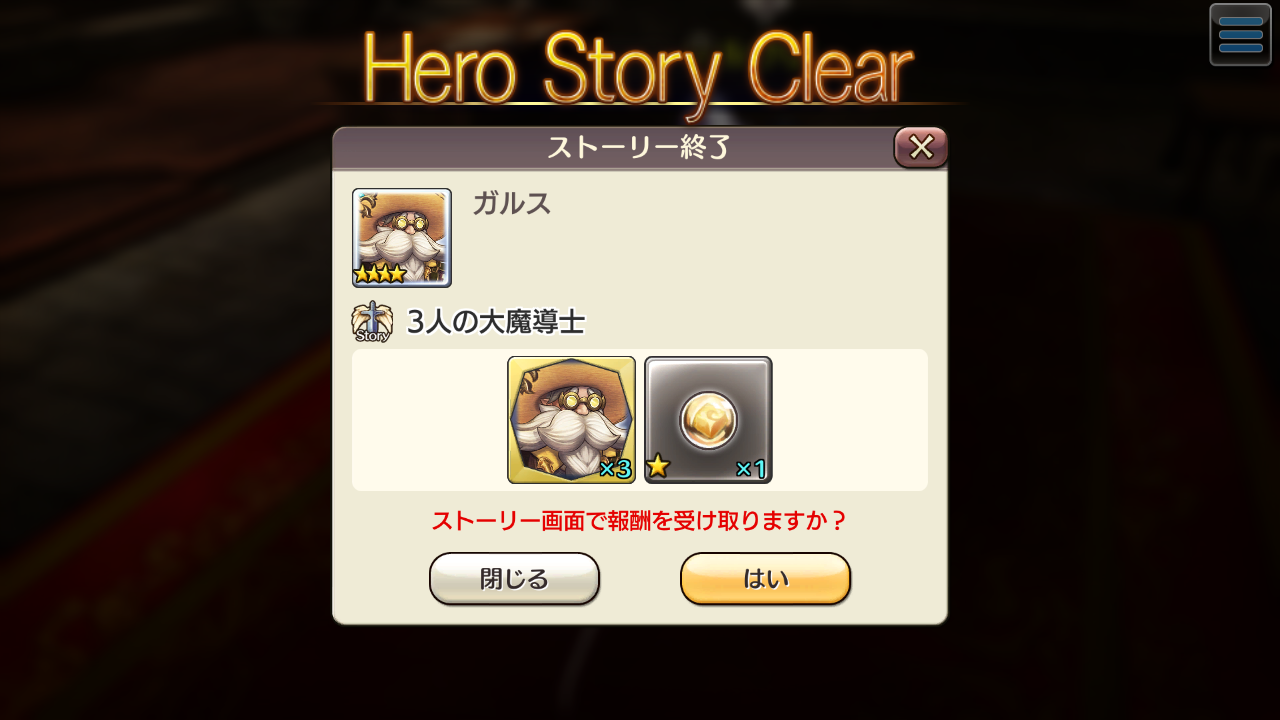Select the gold orb item reward
This screenshot has height=720, width=1280.
(708, 420)
